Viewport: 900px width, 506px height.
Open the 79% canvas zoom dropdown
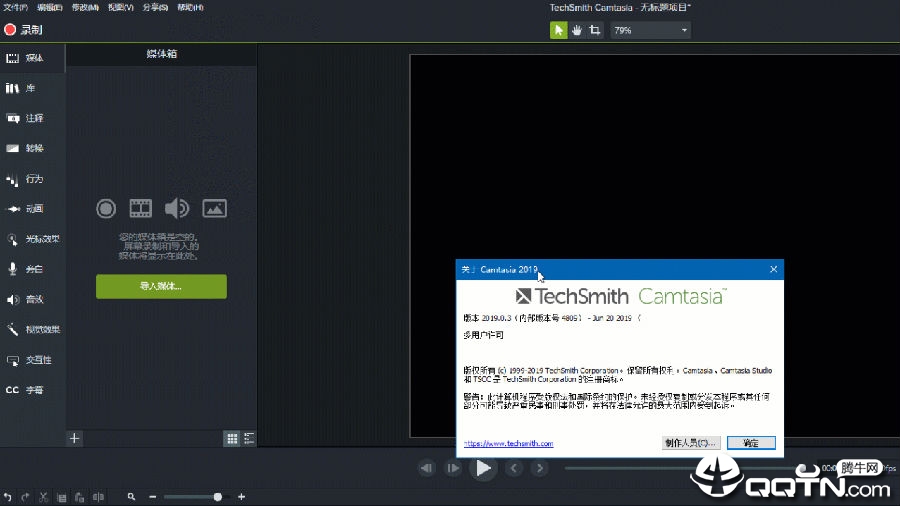coord(650,30)
